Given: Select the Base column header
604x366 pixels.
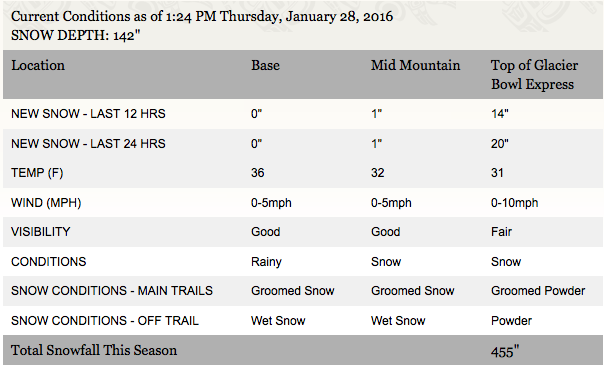Looking at the screenshot, I should pyautogui.click(x=265, y=65).
